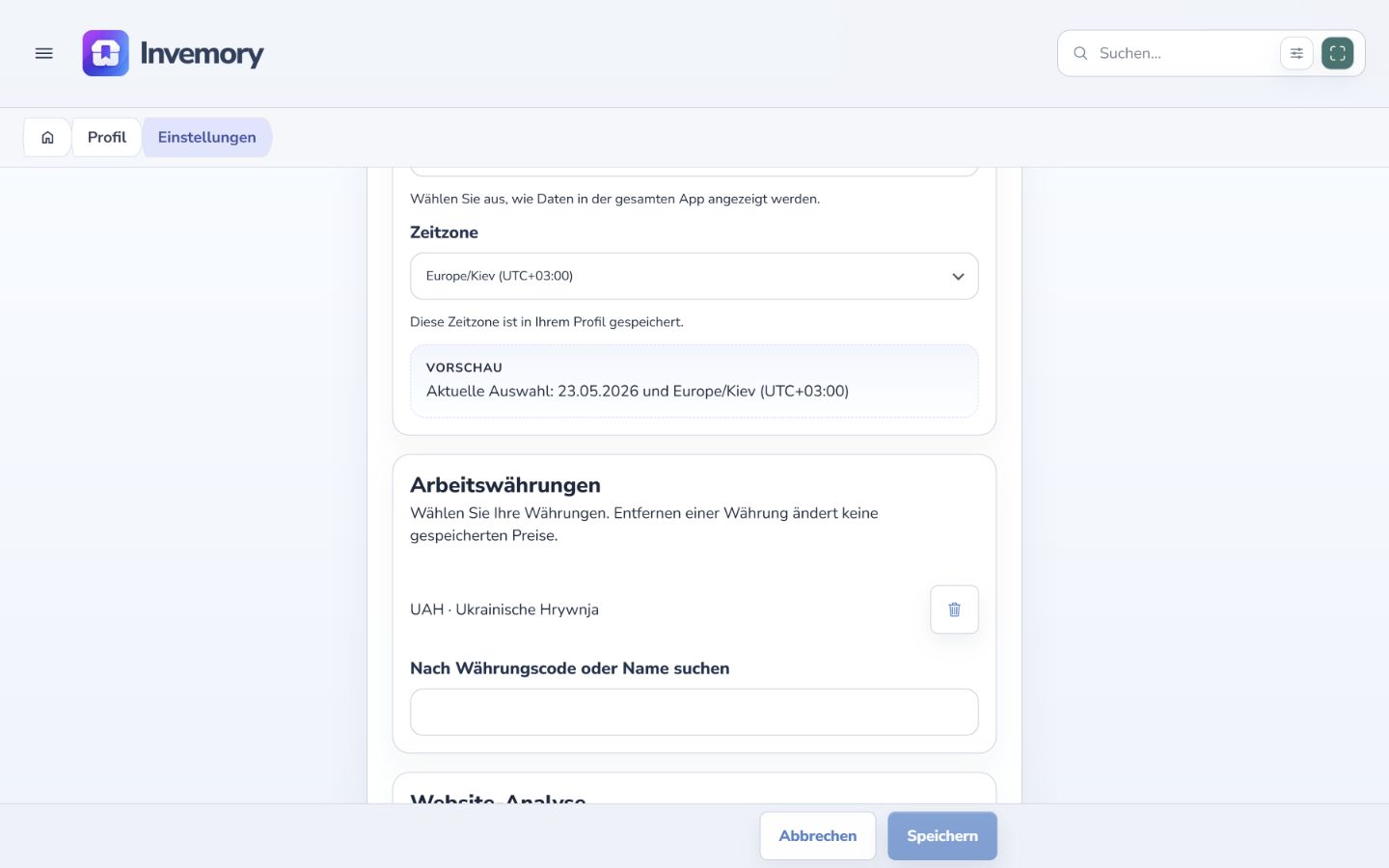Open the search filter options icon
Viewport: 1389px width, 868px height.
1296,53
